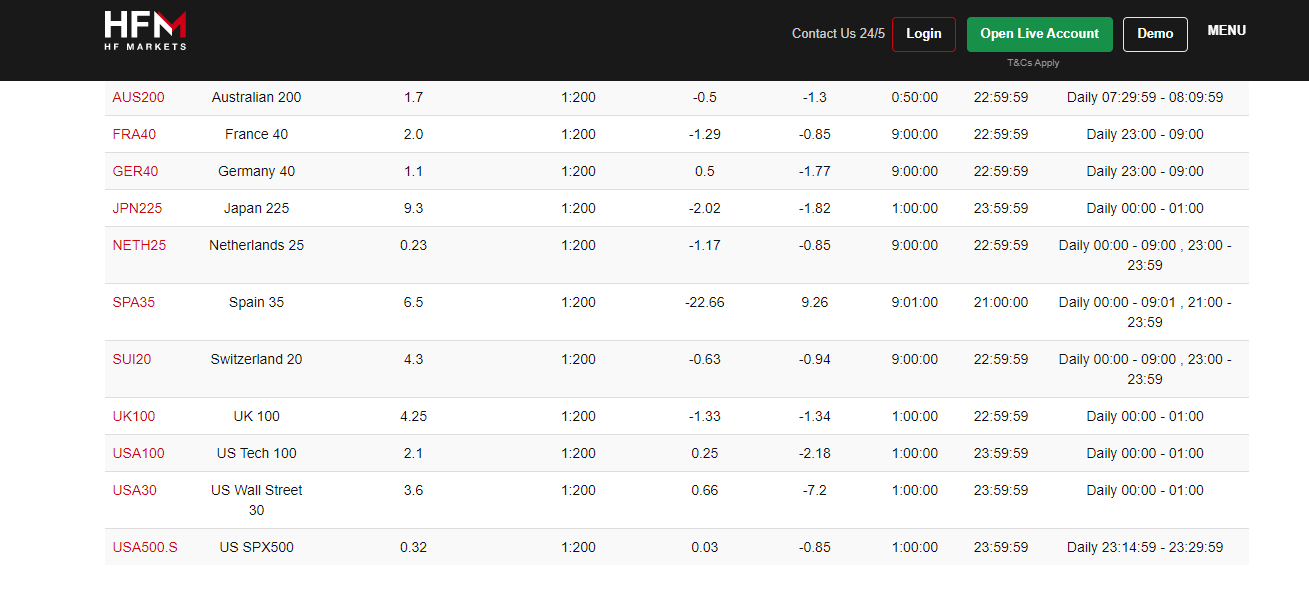Click the Demo account button
Viewport: 1309px width, 605px height.
click(x=1155, y=34)
